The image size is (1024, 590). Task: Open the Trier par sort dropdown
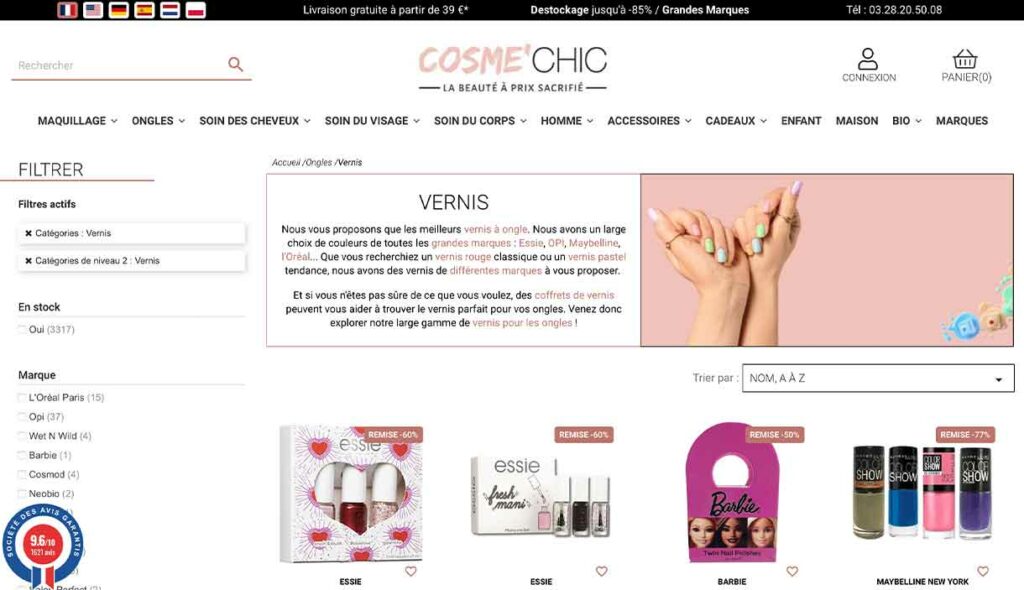(878, 378)
